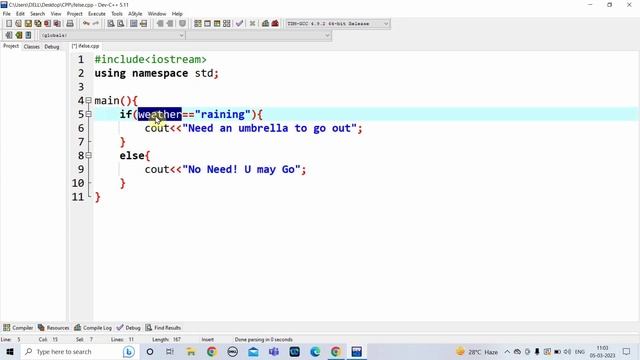Click "No Need! U may Go" text
The width and height of the screenshot is (640, 360).
(241, 169)
